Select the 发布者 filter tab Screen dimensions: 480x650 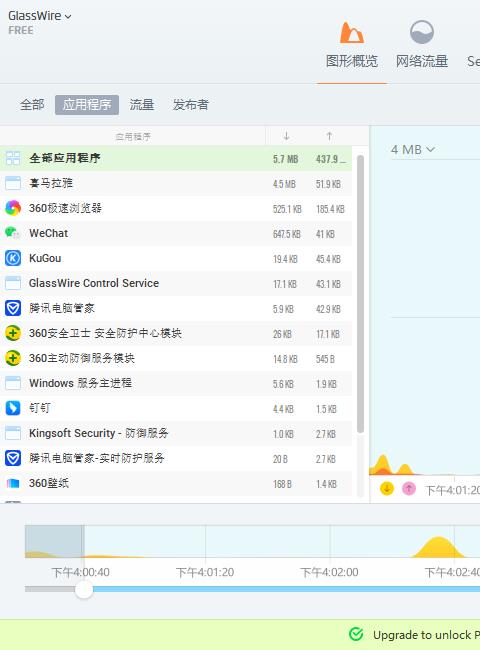[x=191, y=104]
